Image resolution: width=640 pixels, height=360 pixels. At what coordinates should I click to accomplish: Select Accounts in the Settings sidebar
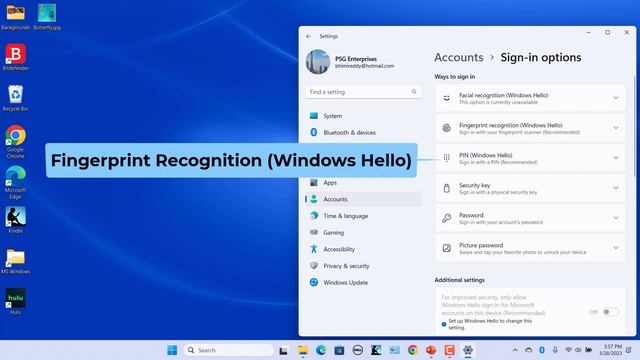pyautogui.click(x=363, y=199)
